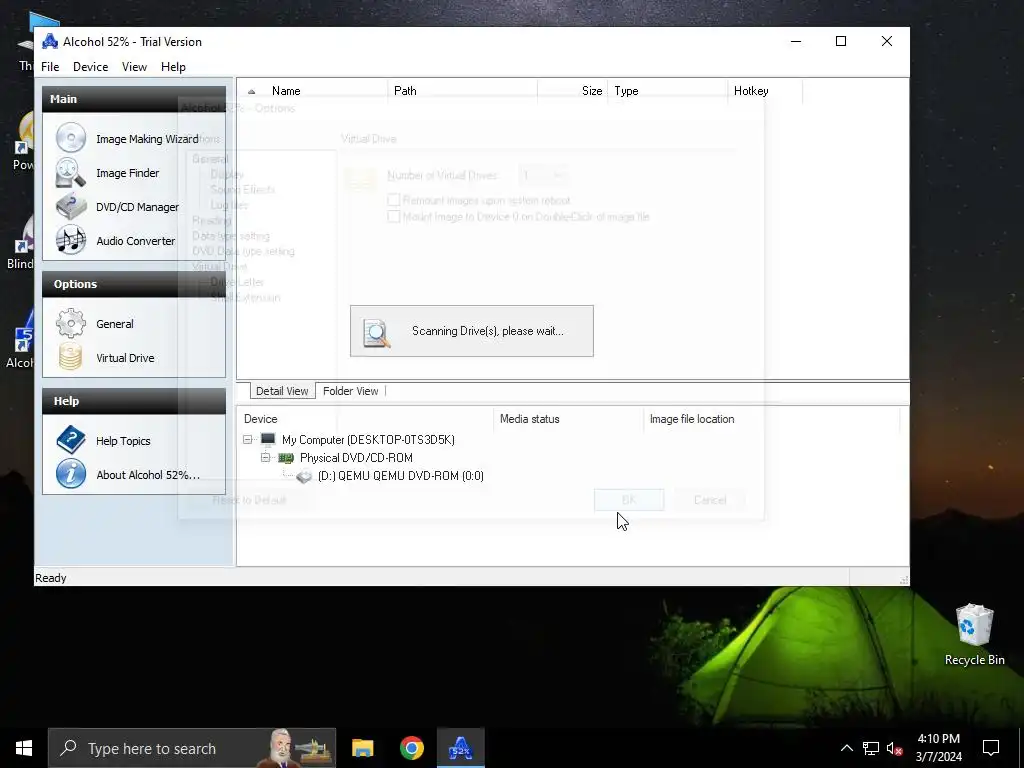1024x768 pixels.
Task: Launch Google Chrome from taskbar
Action: coord(411,748)
